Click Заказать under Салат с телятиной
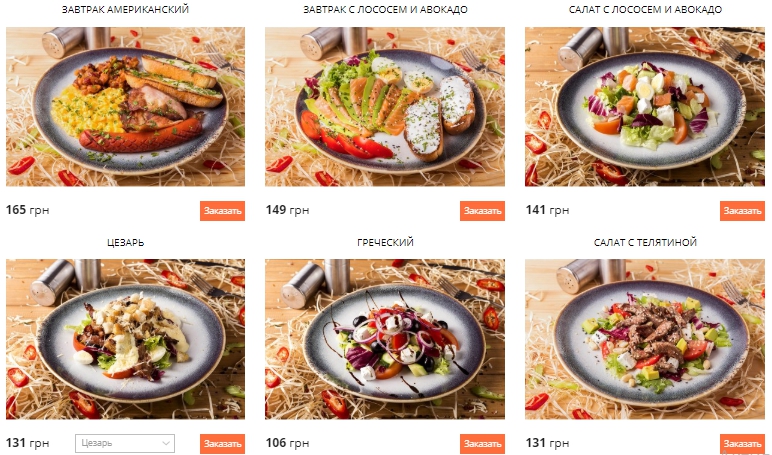This screenshot has width=772, height=455. click(742, 443)
